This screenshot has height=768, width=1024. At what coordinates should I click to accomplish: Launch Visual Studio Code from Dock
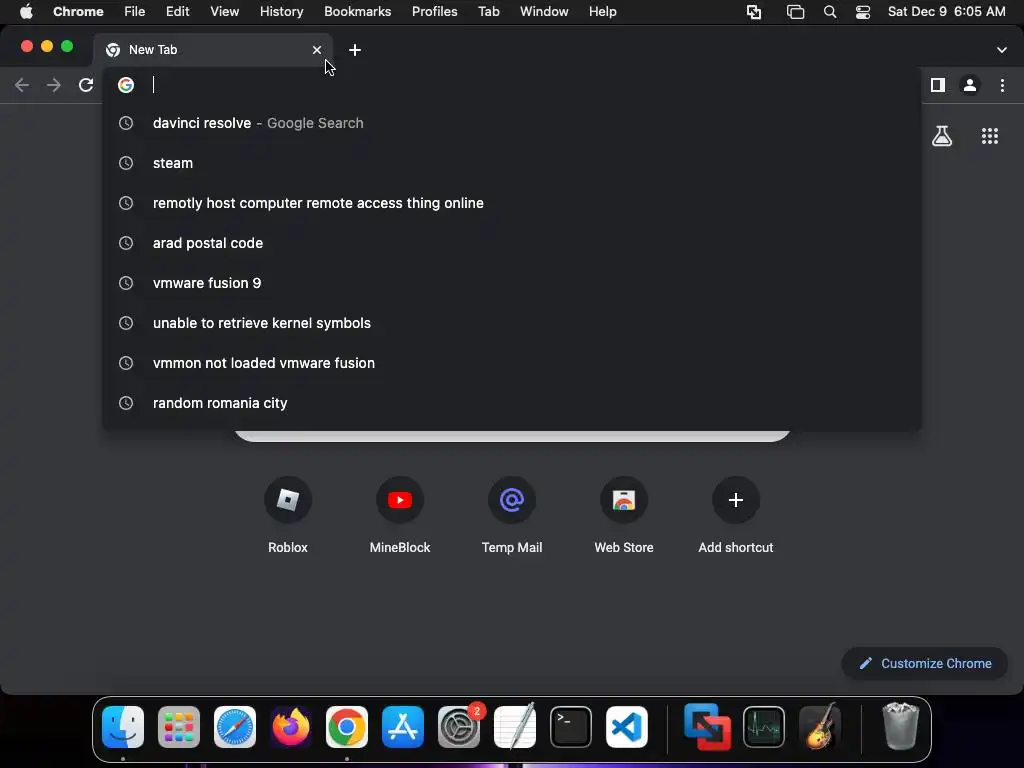(627, 727)
